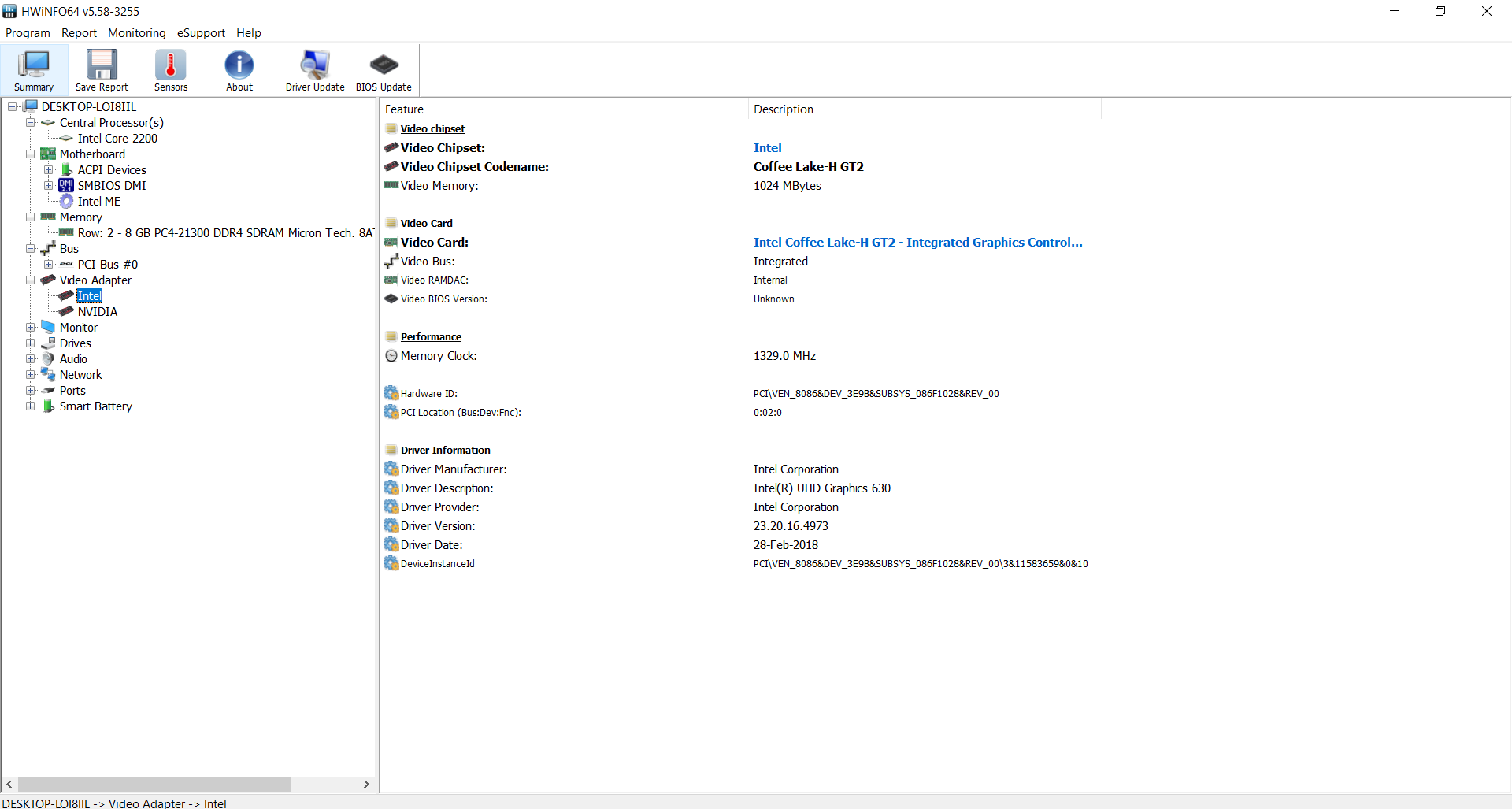
Task: Open the Intel Coffee Lake-H GT2 video card link
Action: [x=918, y=243]
